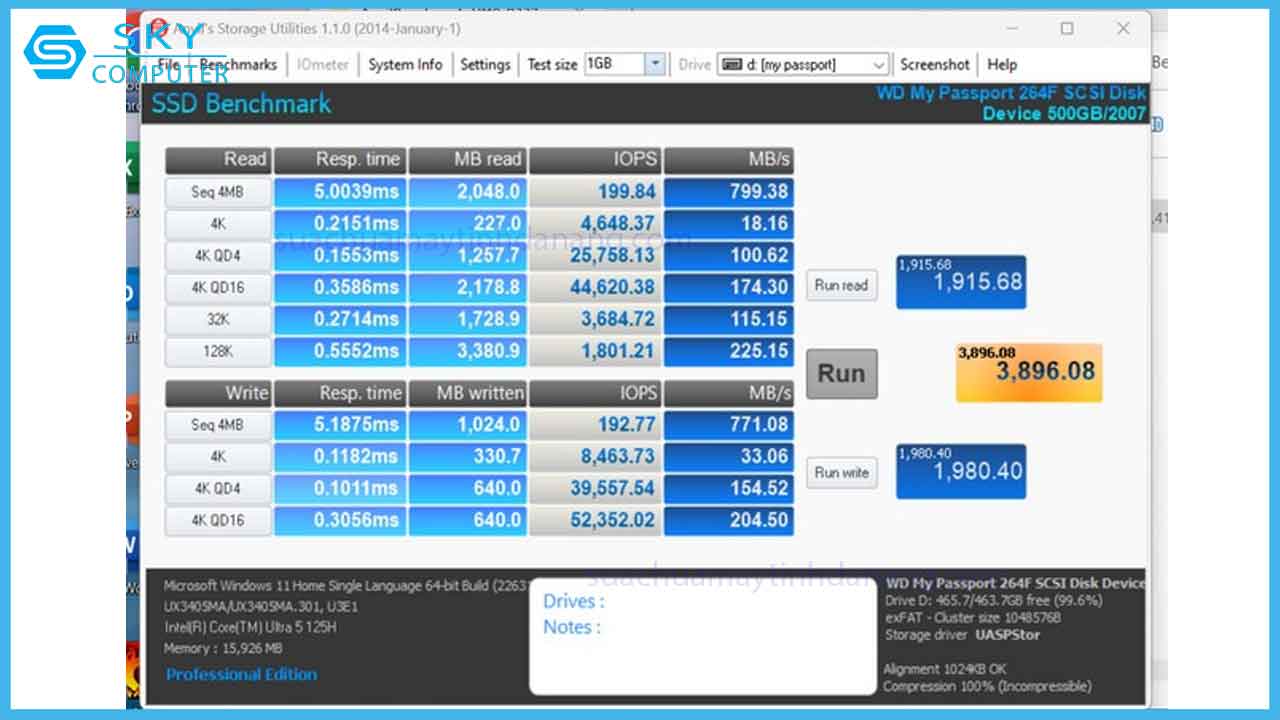
Task: Click the Seq 4MB write test button
Action: coord(218,425)
